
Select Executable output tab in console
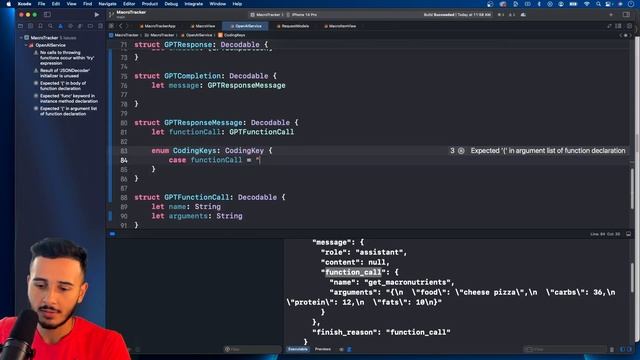pos(298,349)
